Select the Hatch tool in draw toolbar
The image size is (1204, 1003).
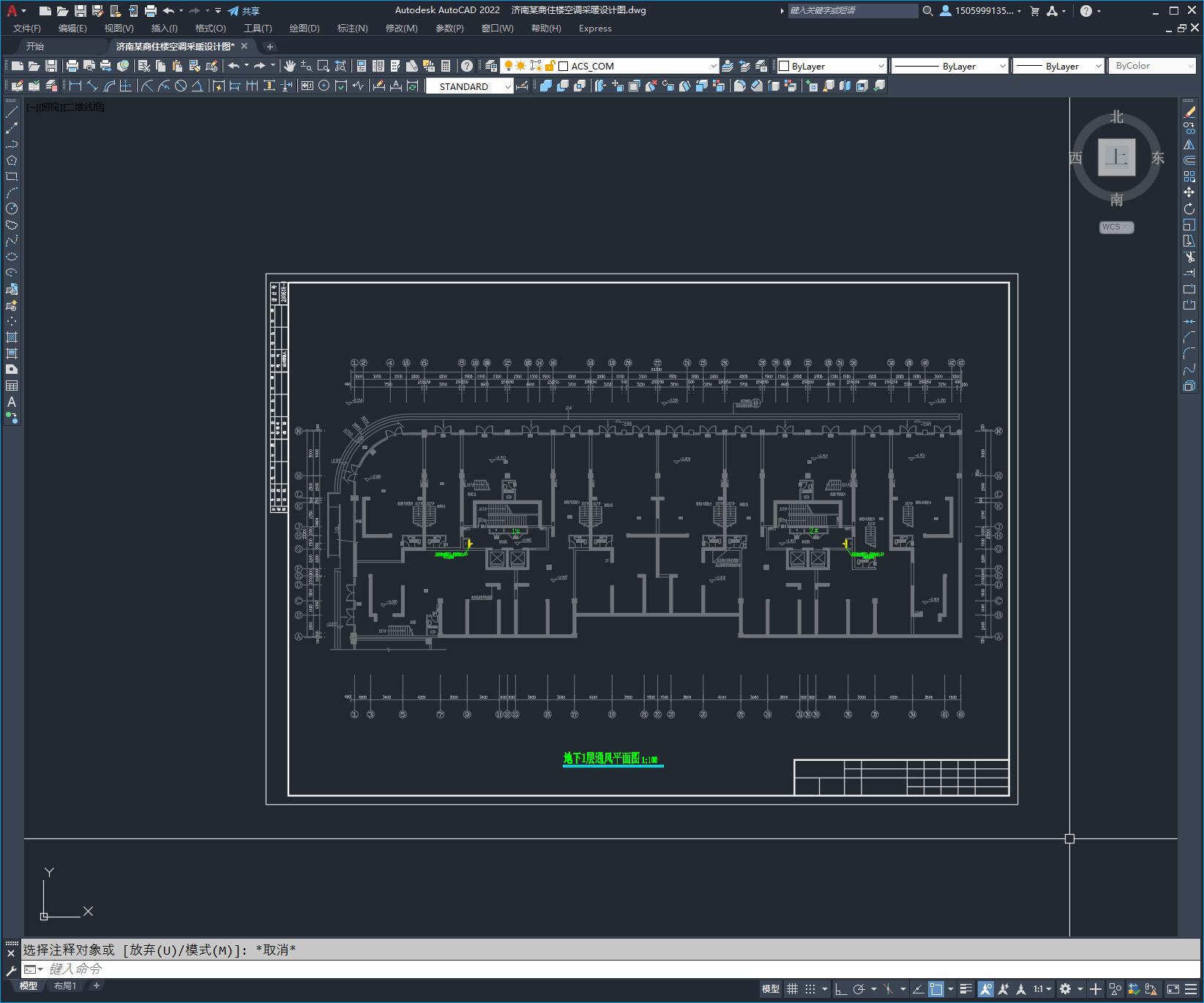tap(11, 337)
